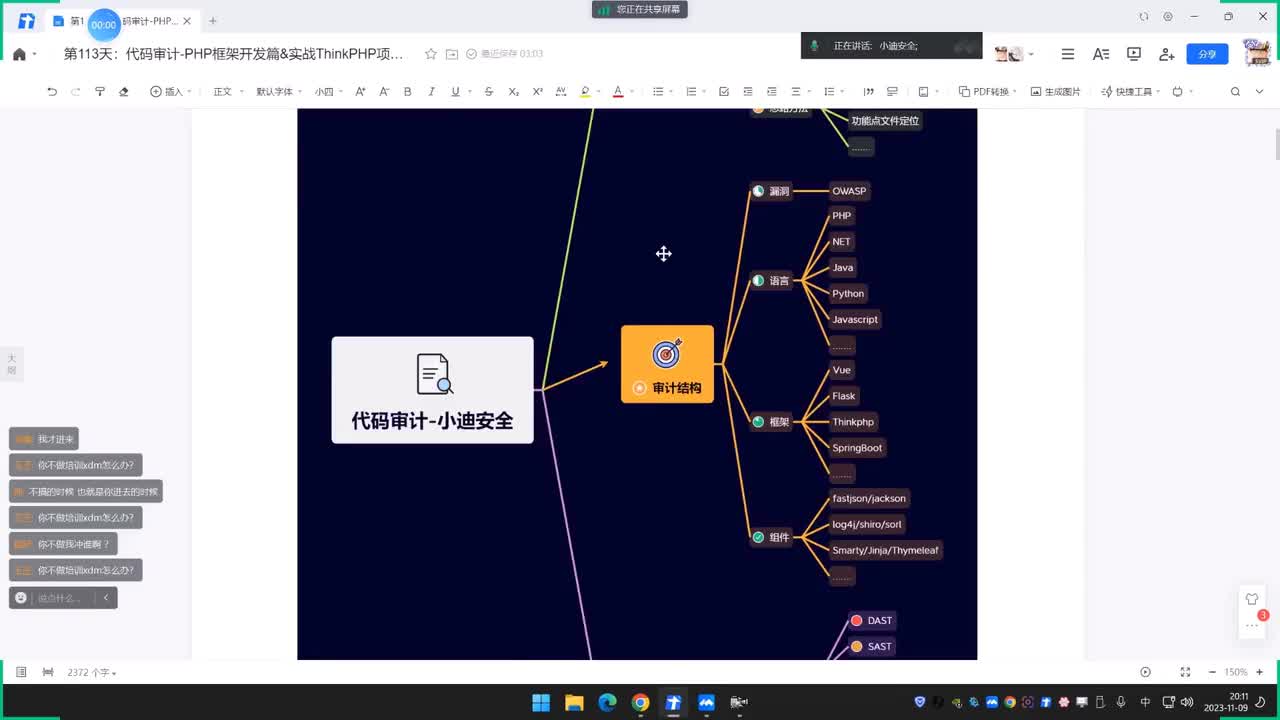This screenshot has width=1280, height=720.
Task: Open Google Chrome from the taskbar
Action: point(640,702)
